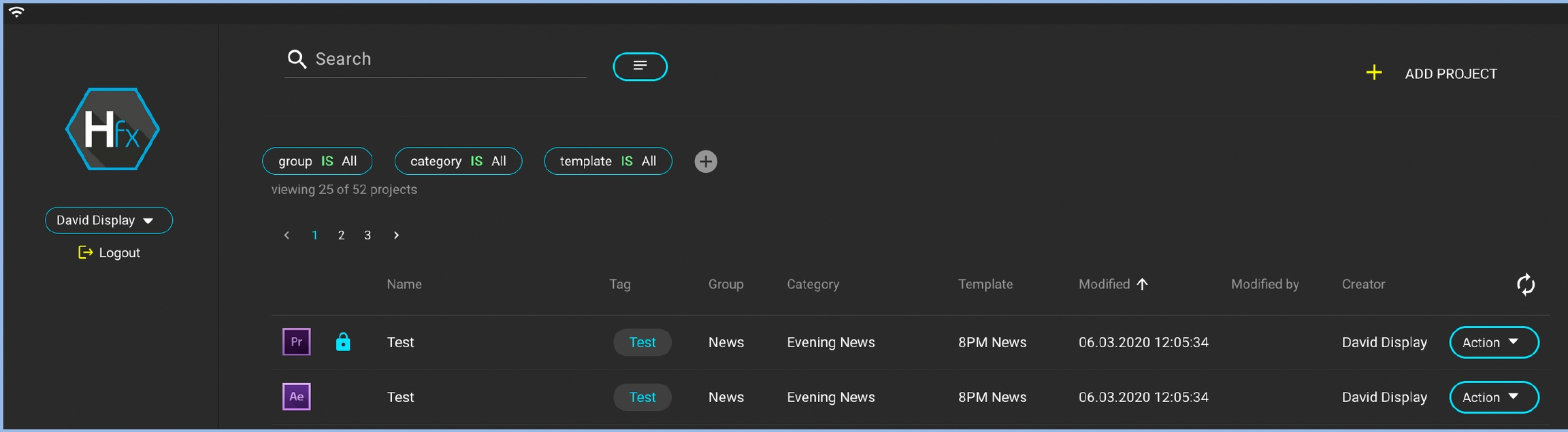Toggle Modified column sort order
The height and width of the screenshot is (432, 1568).
1113,284
